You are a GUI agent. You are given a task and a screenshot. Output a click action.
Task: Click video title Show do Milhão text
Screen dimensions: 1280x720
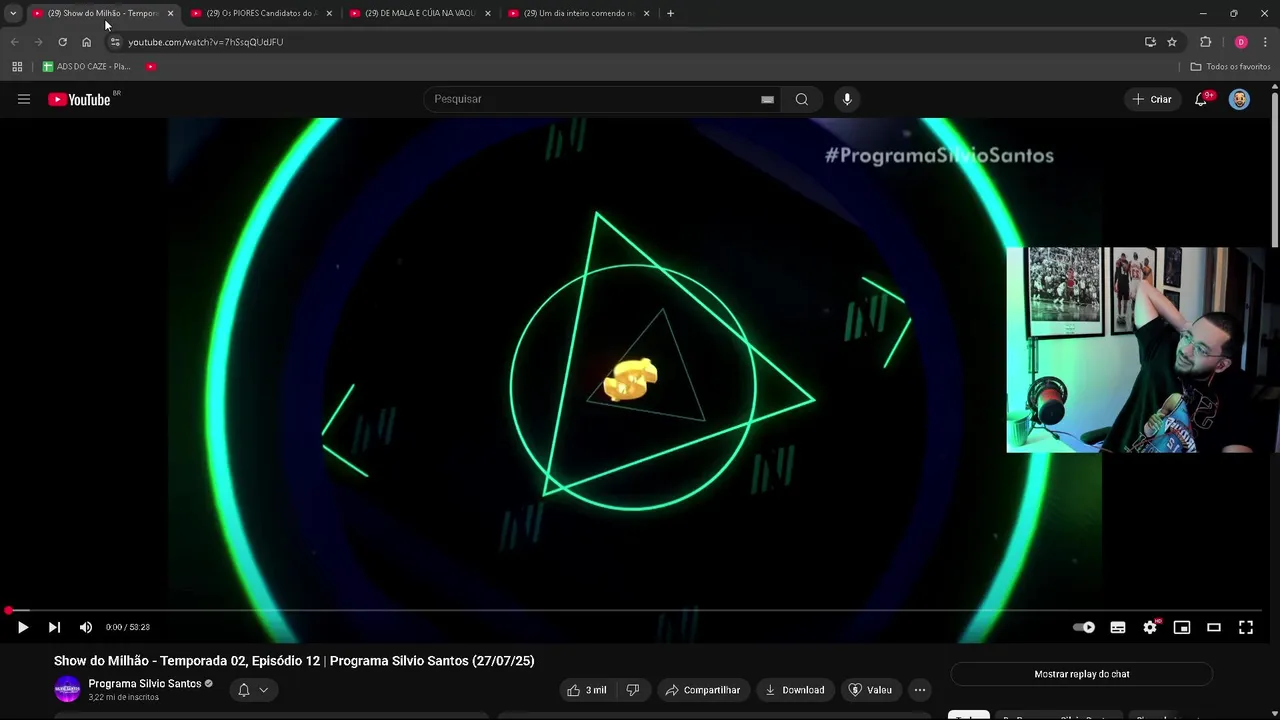(294, 661)
